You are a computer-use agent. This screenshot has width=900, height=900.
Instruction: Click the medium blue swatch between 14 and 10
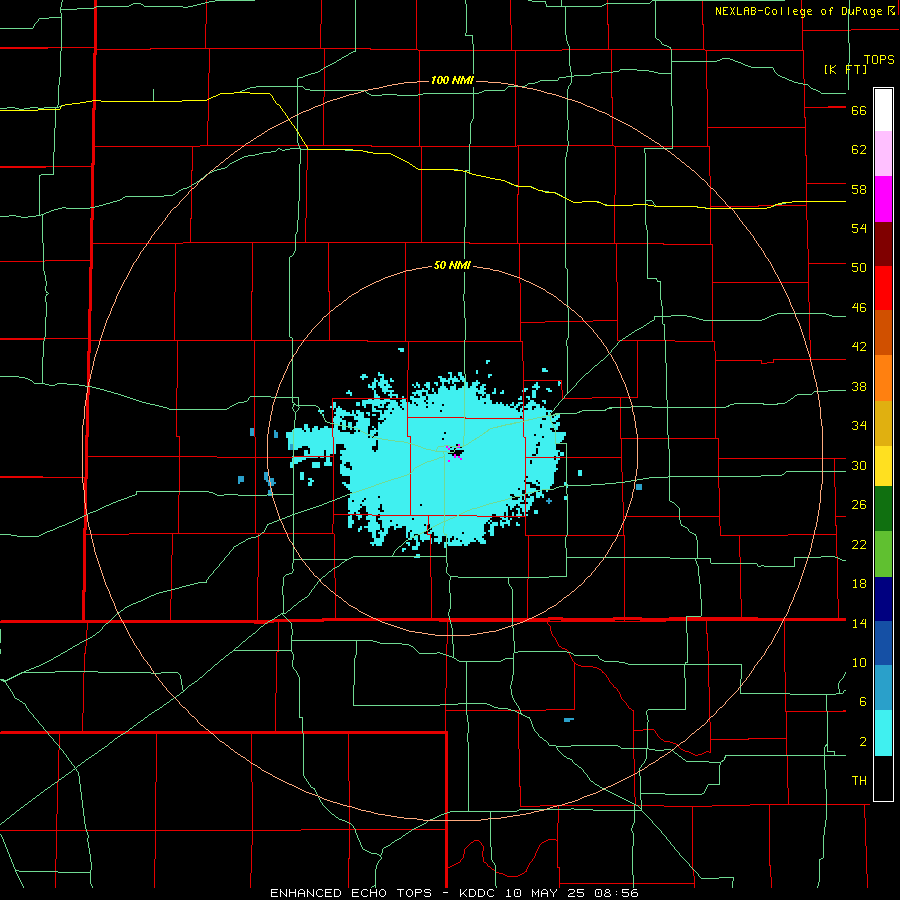[x=883, y=643]
